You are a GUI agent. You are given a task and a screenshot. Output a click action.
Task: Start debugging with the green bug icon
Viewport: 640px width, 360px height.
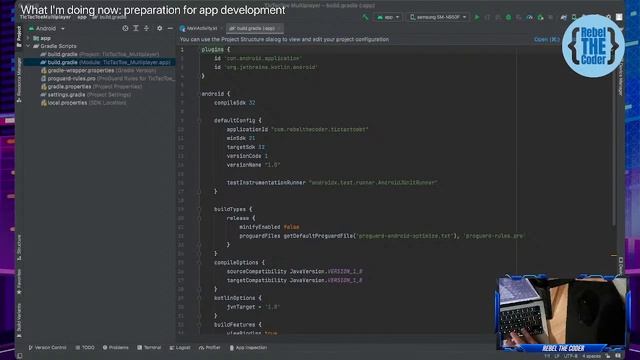coord(508,17)
